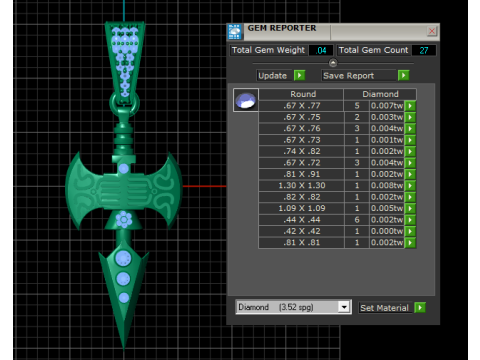Click the green arrow for the .67 X .77 row
This screenshot has width=480, height=360.
(x=410, y=106)
